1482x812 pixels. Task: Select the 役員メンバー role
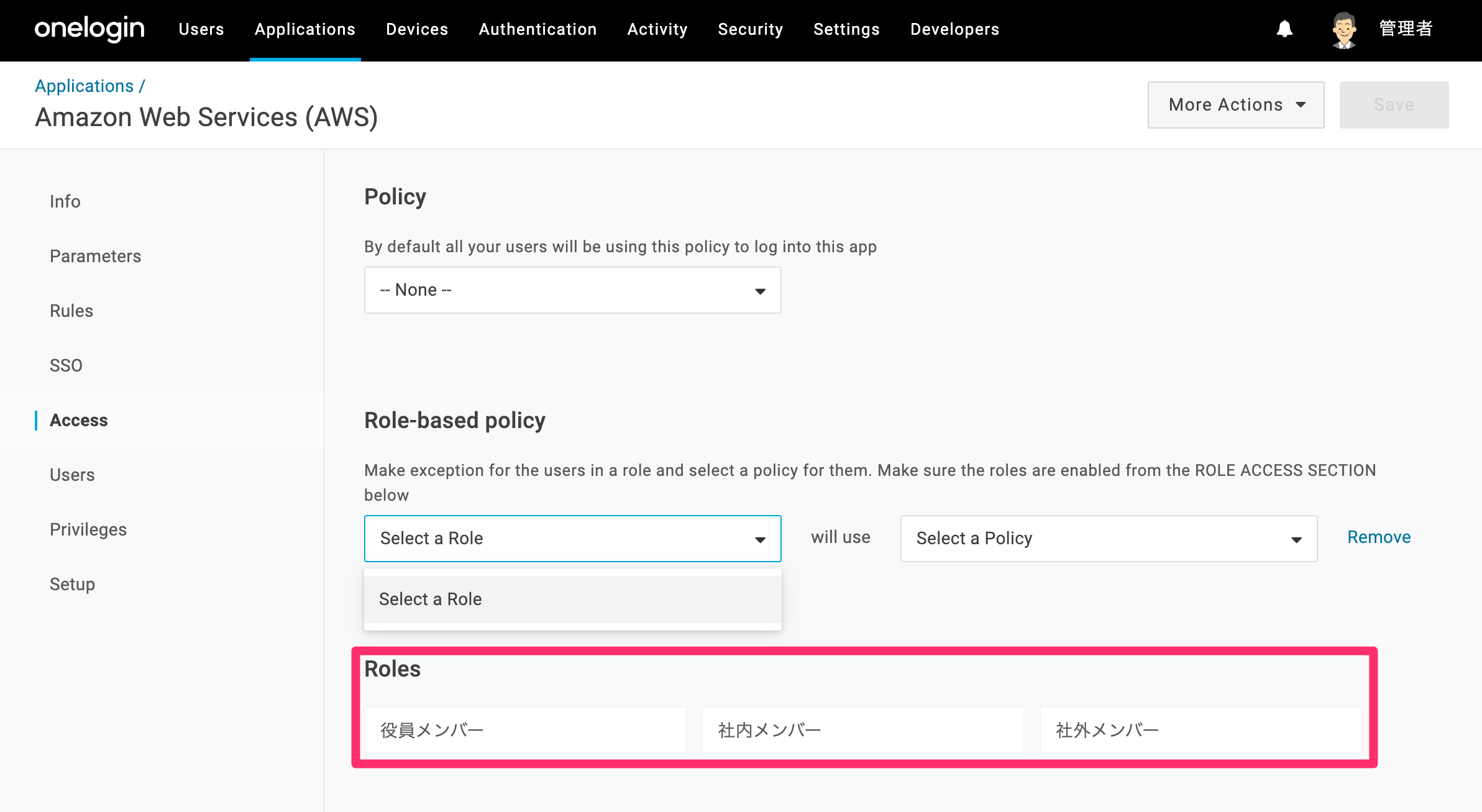(525, 730)
